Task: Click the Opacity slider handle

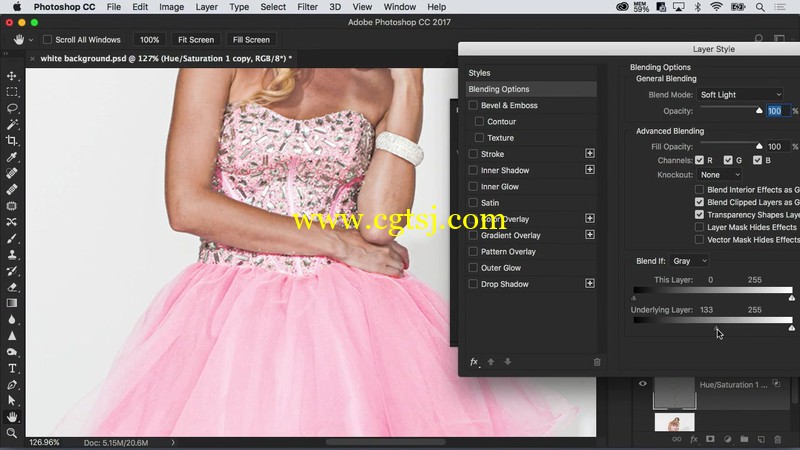Action: (x=759, y=111)
